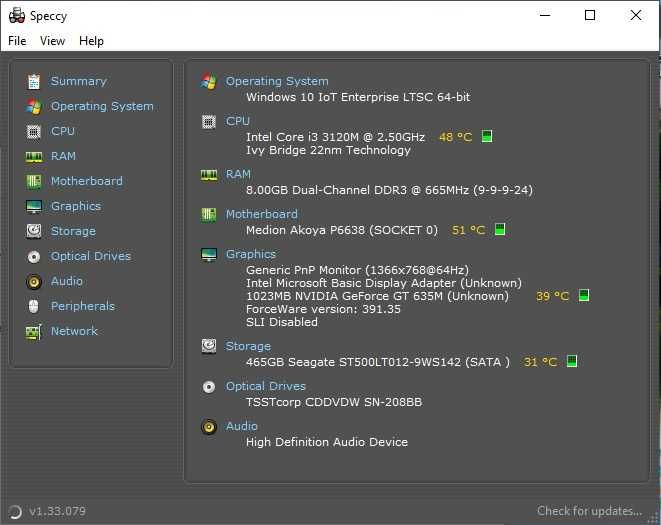Click the CPU chip icon in summary pane

coord(209,122)
